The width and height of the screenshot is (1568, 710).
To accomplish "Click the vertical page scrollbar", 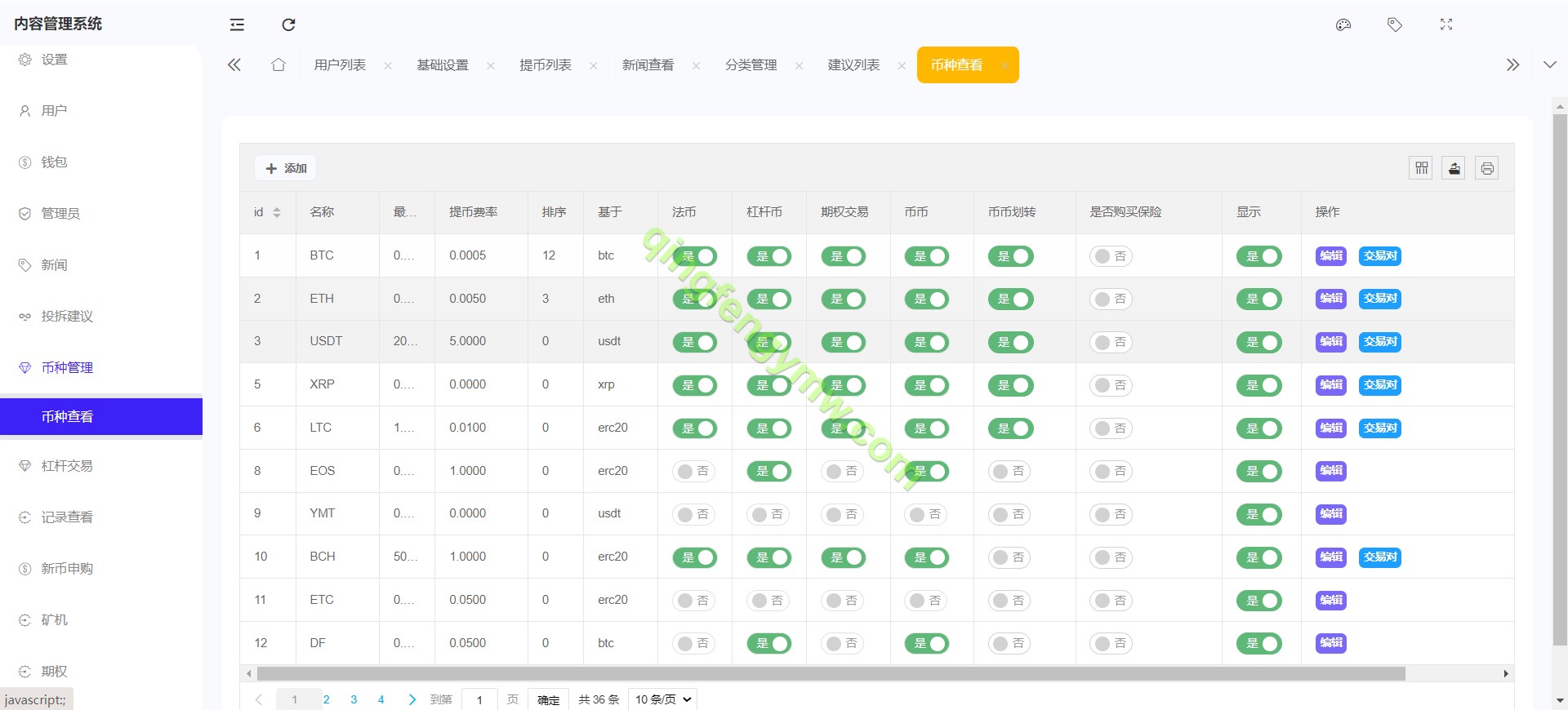I will [1560, 379].
